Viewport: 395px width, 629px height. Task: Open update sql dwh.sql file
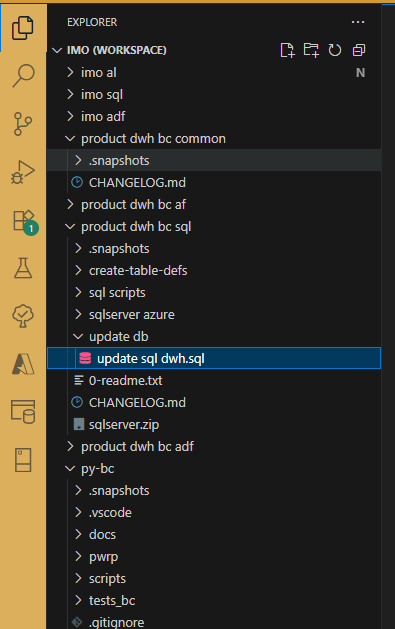[x=214, y=358]
